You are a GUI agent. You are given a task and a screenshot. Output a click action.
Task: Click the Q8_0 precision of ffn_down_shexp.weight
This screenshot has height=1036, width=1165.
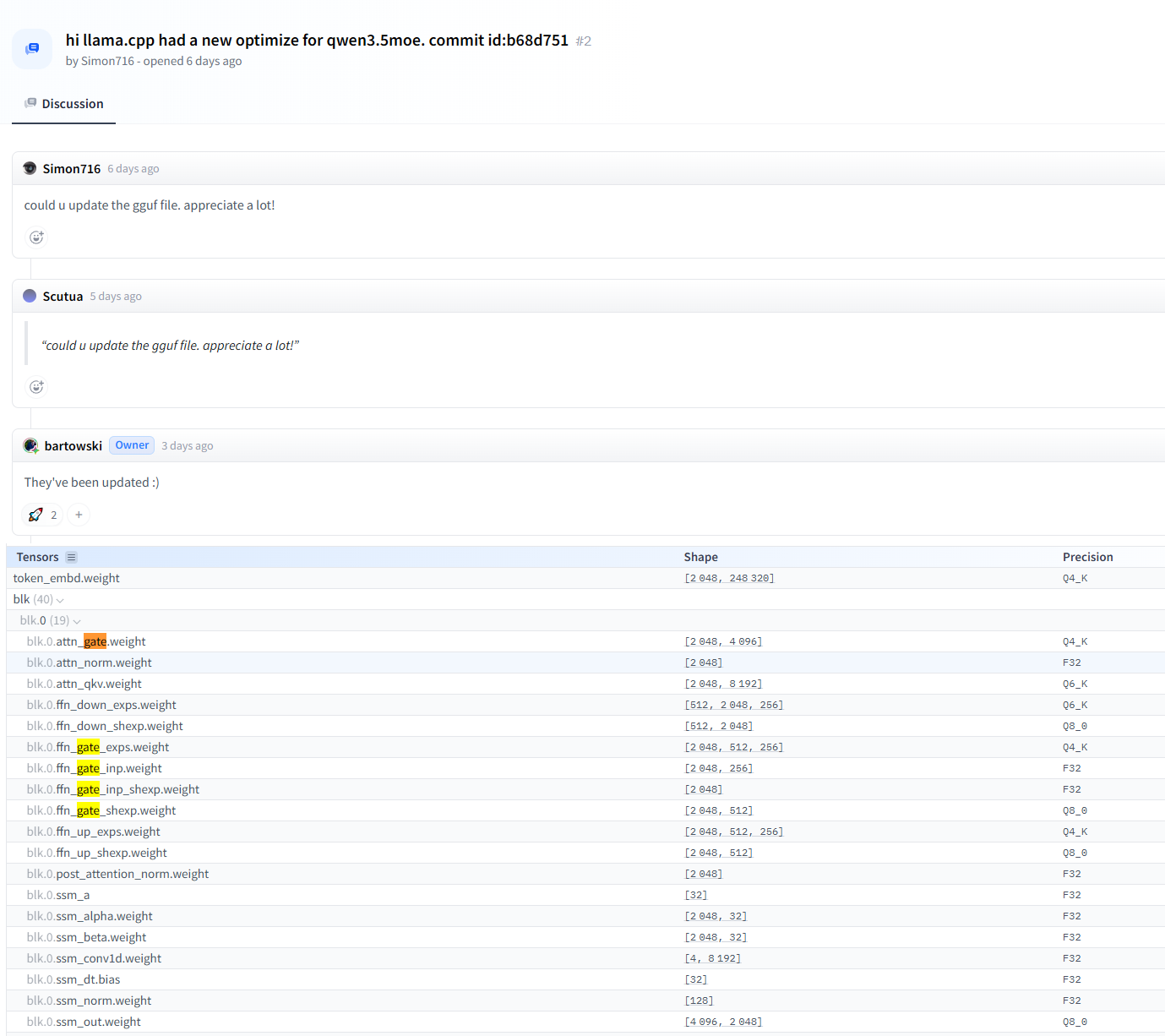tap(1075, 726)
